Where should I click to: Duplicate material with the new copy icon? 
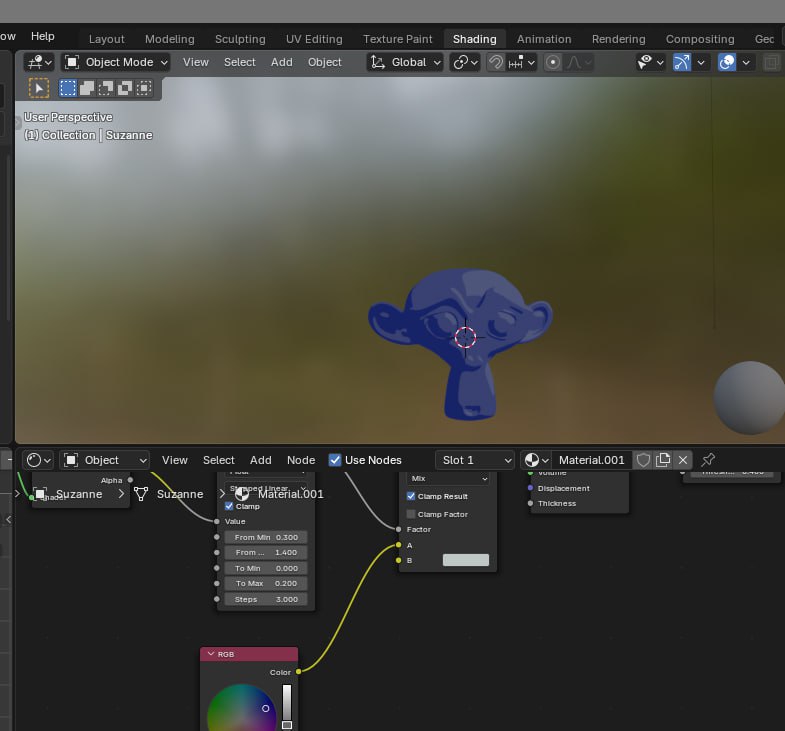(663, 460)
